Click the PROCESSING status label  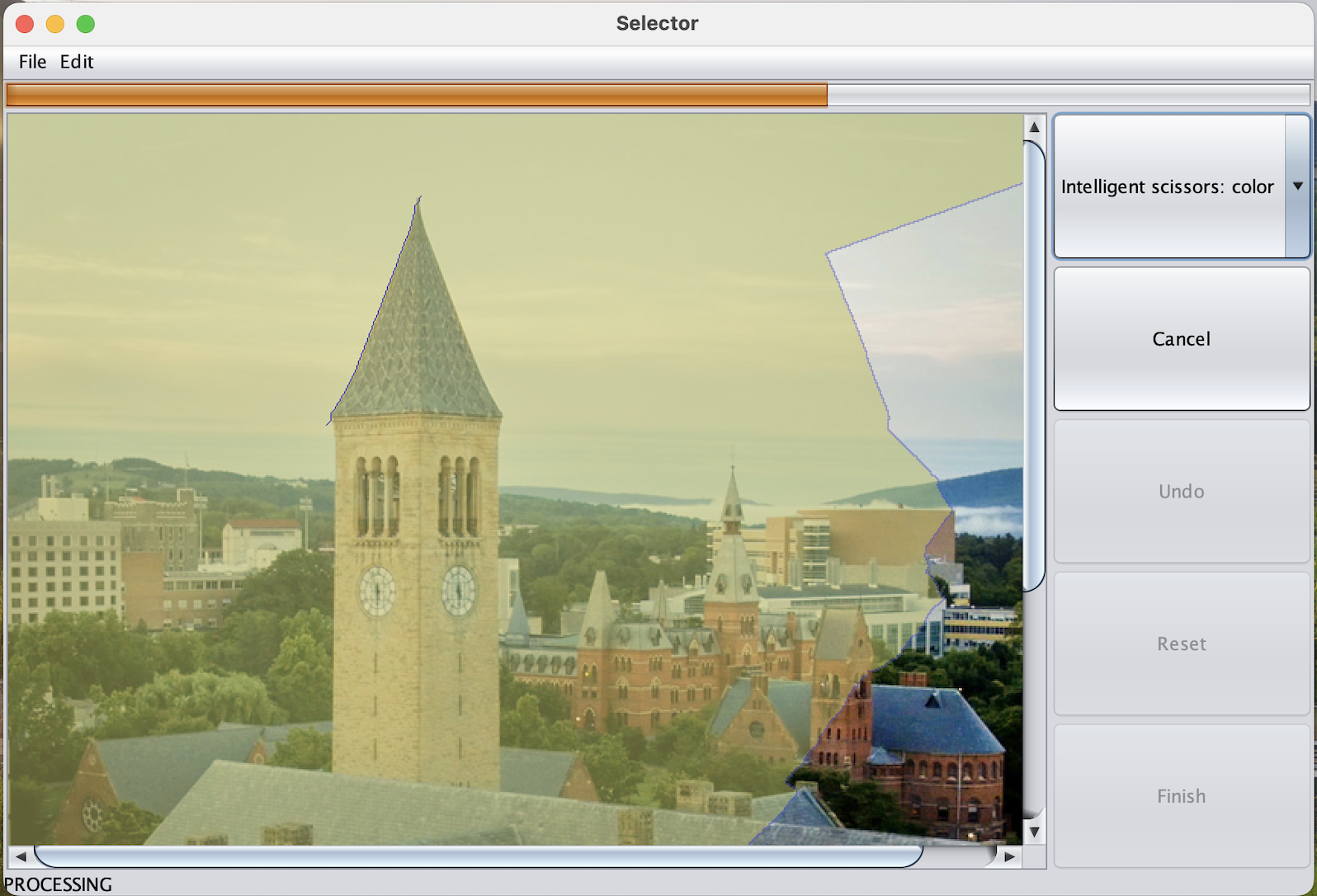[x=58, y=884]
